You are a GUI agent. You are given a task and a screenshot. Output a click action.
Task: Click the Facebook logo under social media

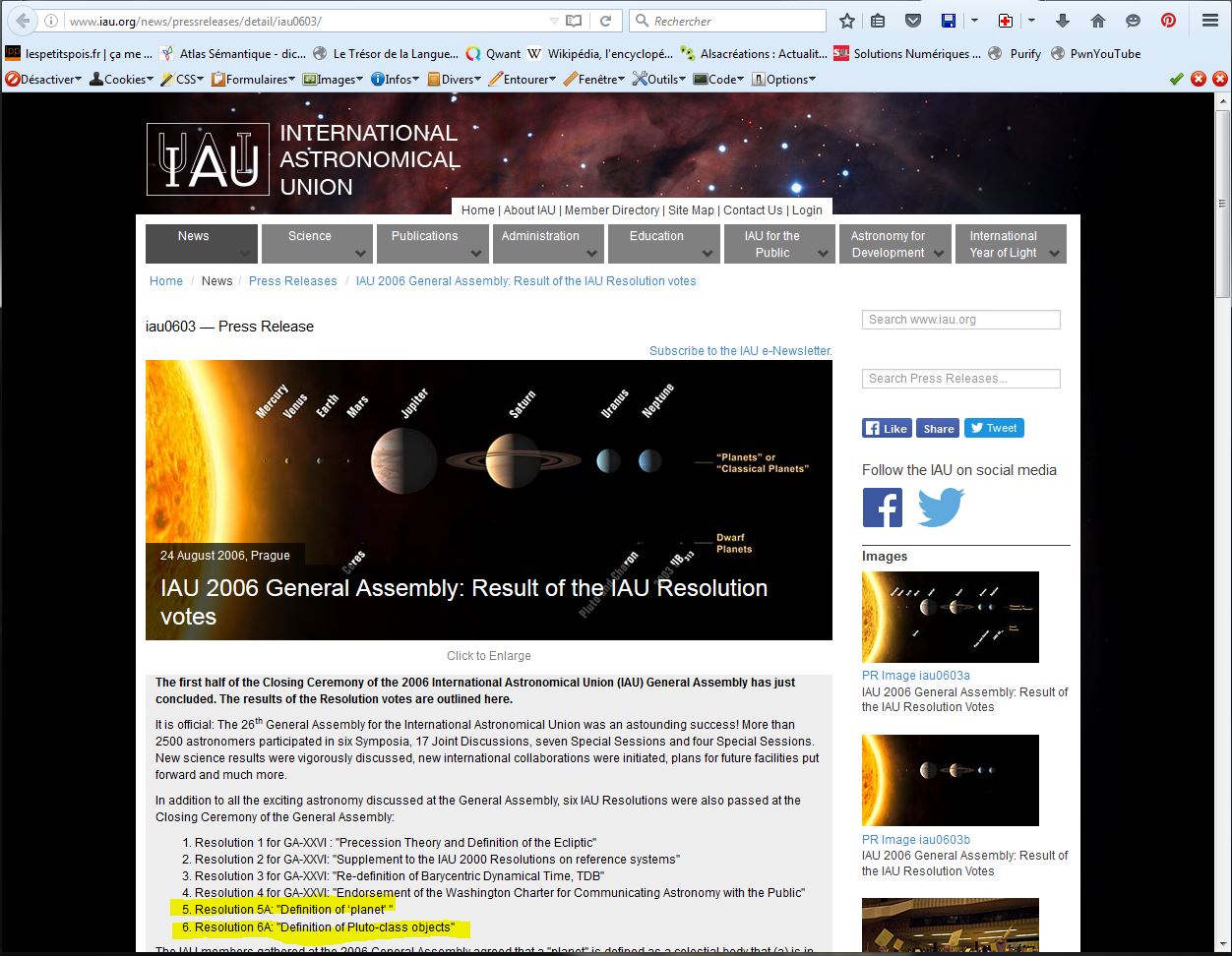pos(882,508)
